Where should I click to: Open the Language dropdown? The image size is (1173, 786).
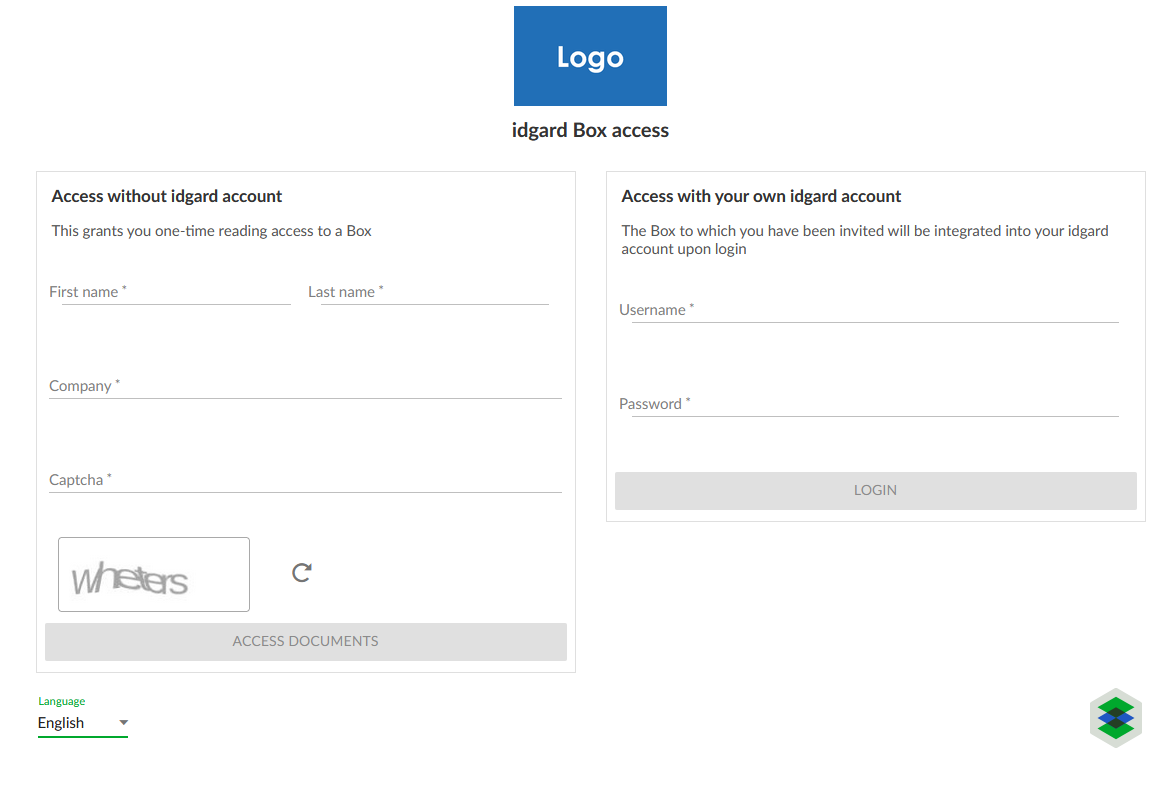coord(82,723)
